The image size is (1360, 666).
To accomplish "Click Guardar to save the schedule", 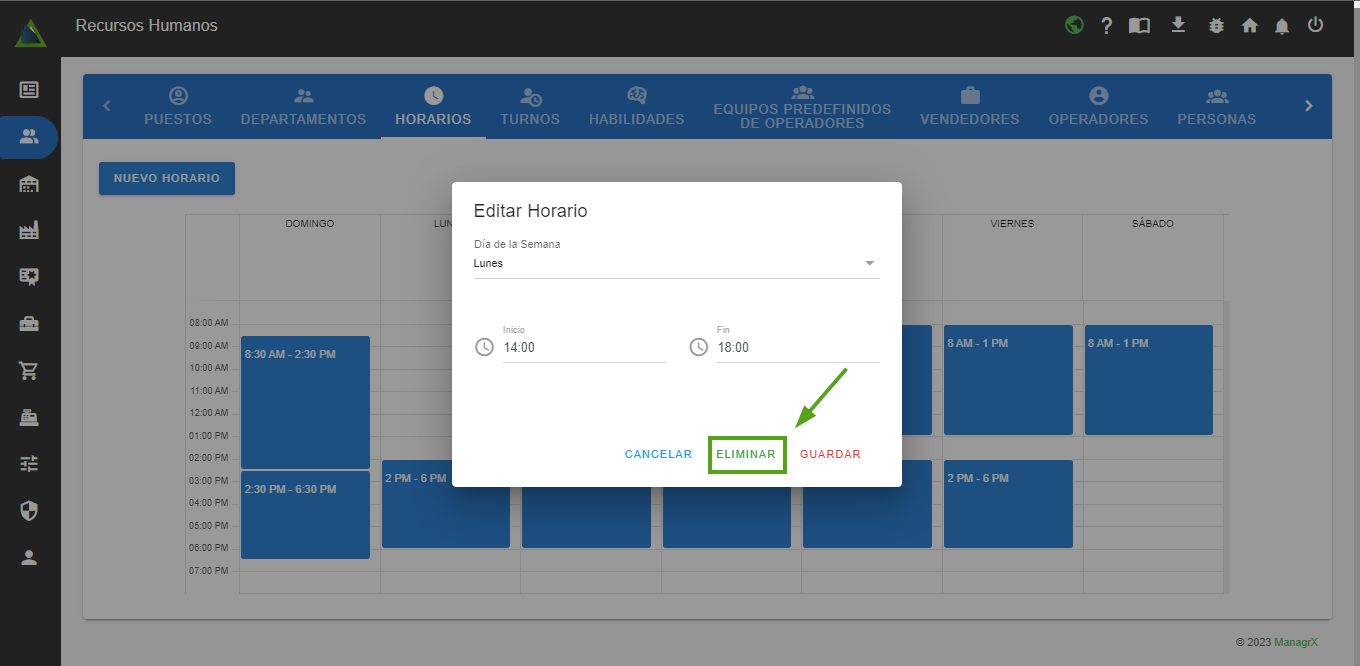I will pos(830,454).
